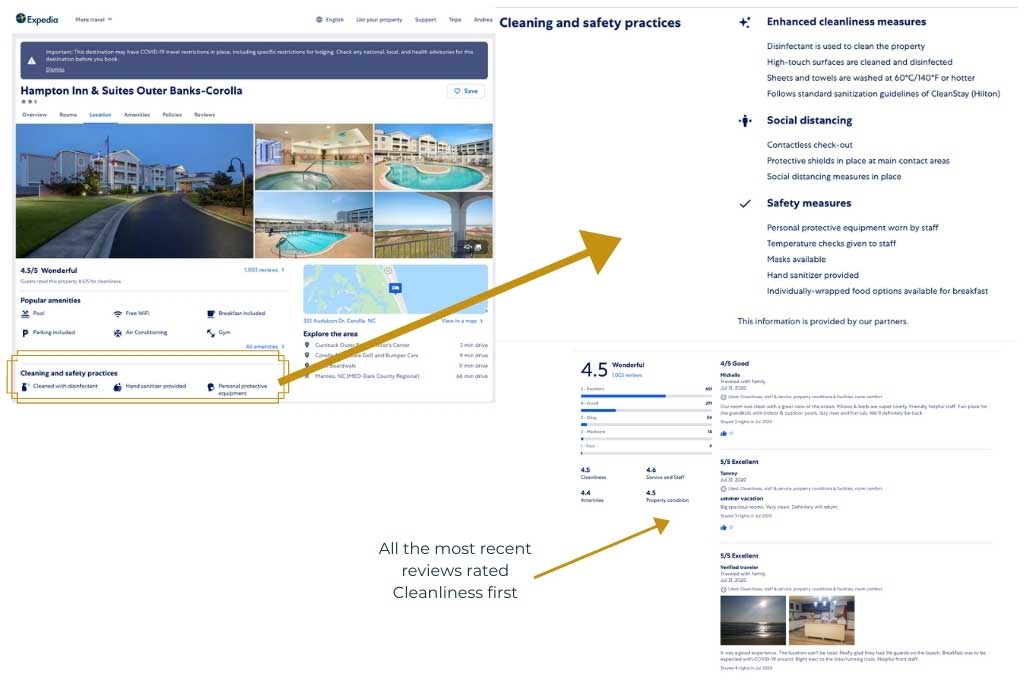Screen dimensions: 1024x683
Task: Click the Free WiFi icon
Action: pos(118,313)
